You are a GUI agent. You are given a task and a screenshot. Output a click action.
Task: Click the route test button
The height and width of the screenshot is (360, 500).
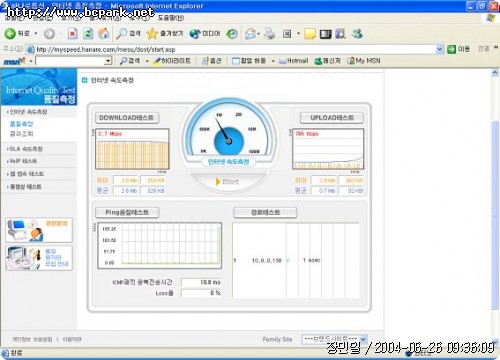tap(265, 213)
